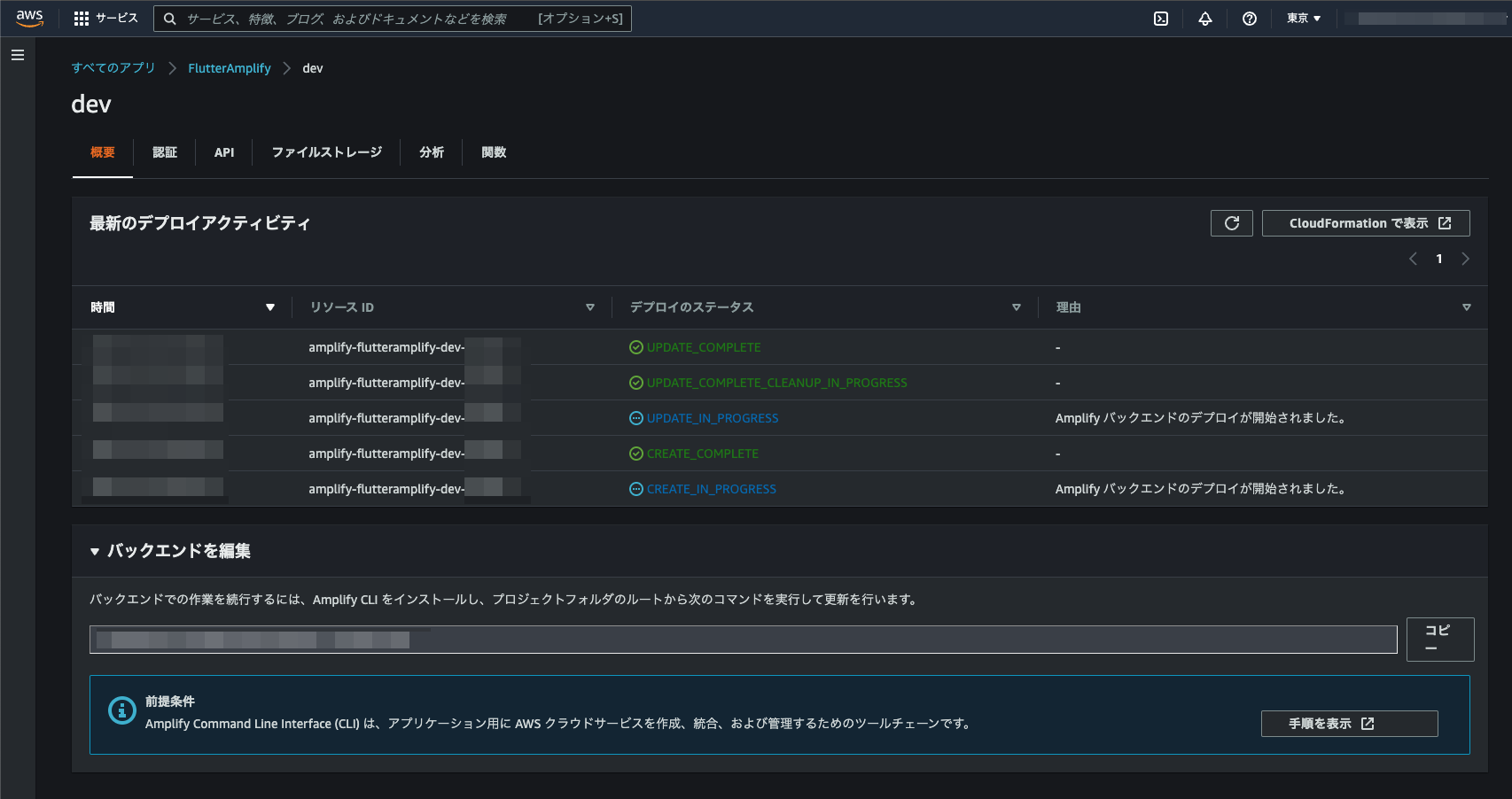Refresh the deploy activity list
This screenshot has height=799, width=1512.
(1232, 223)
